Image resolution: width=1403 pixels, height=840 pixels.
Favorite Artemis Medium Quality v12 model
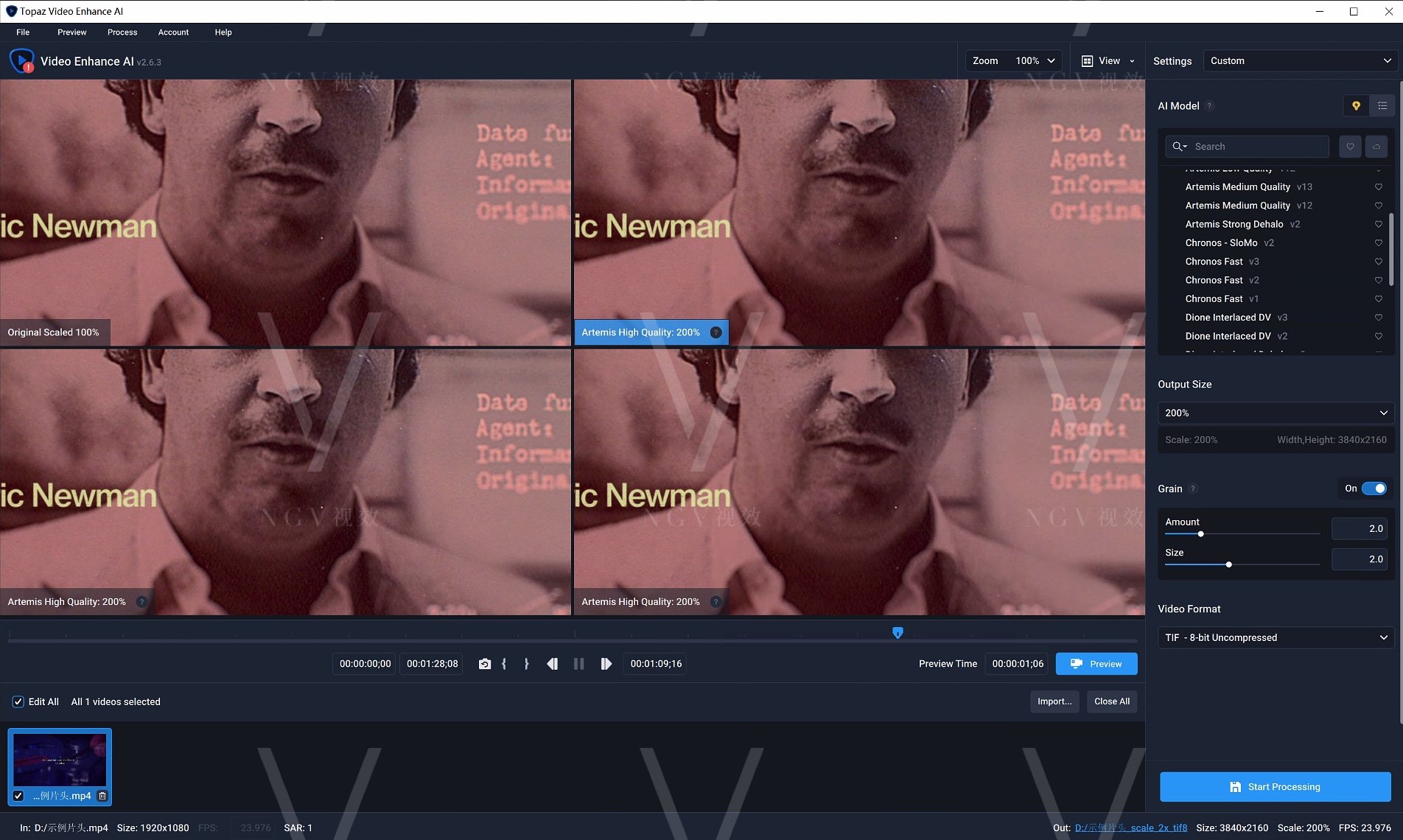tap(1379, 206)
